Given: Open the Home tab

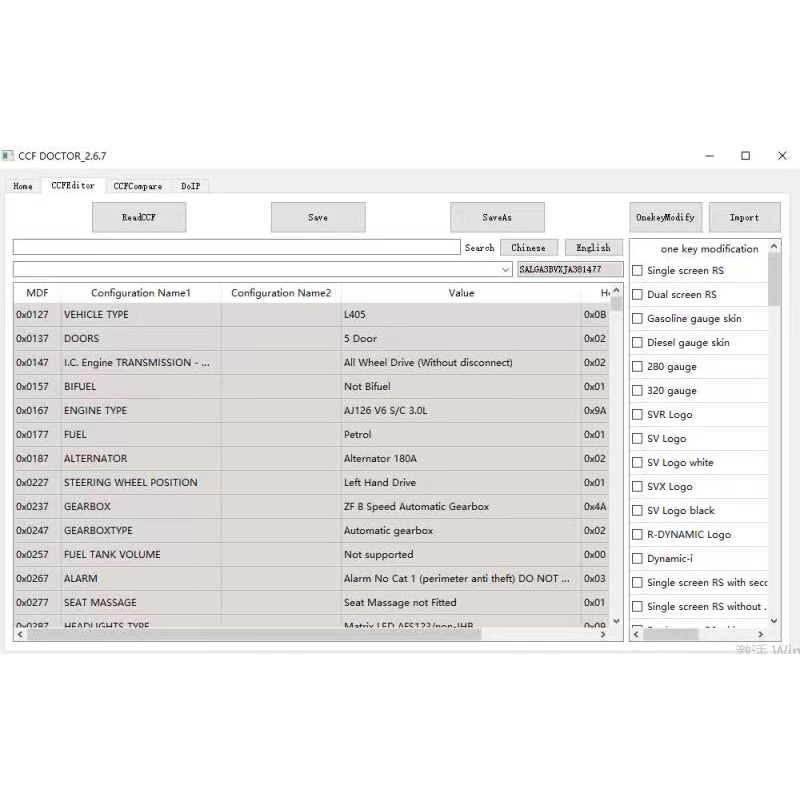Looking at the screenshot, I should tap(23, 186).
